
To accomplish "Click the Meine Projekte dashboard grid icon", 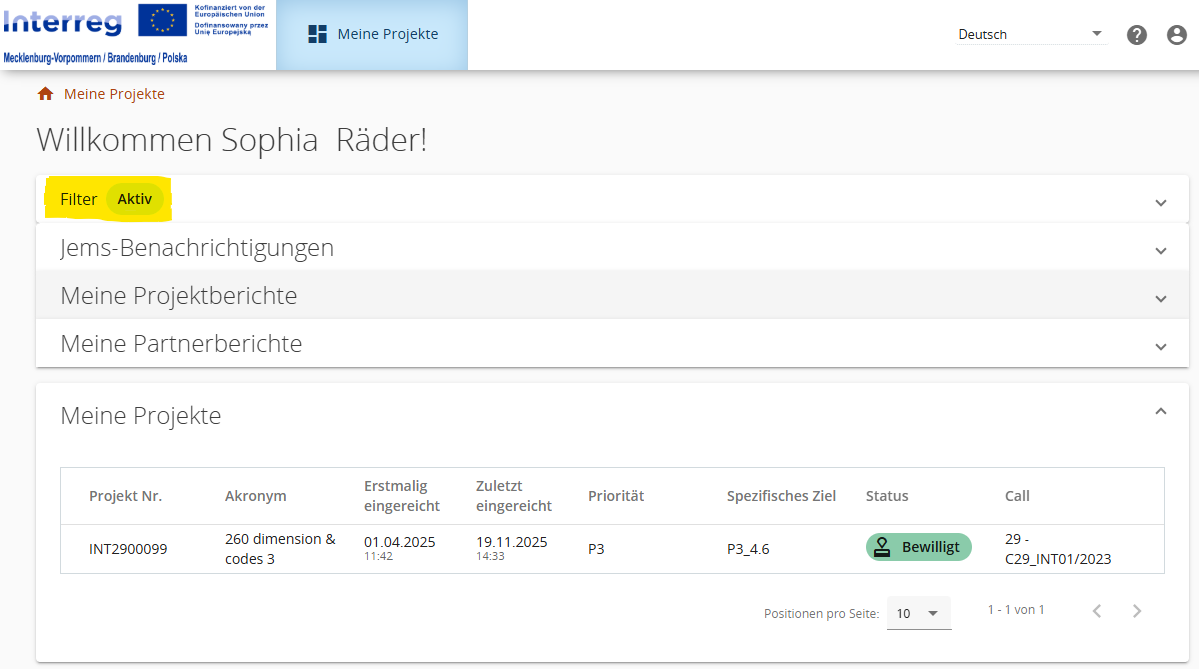I will pyautogui.click(x=318, y=35).
